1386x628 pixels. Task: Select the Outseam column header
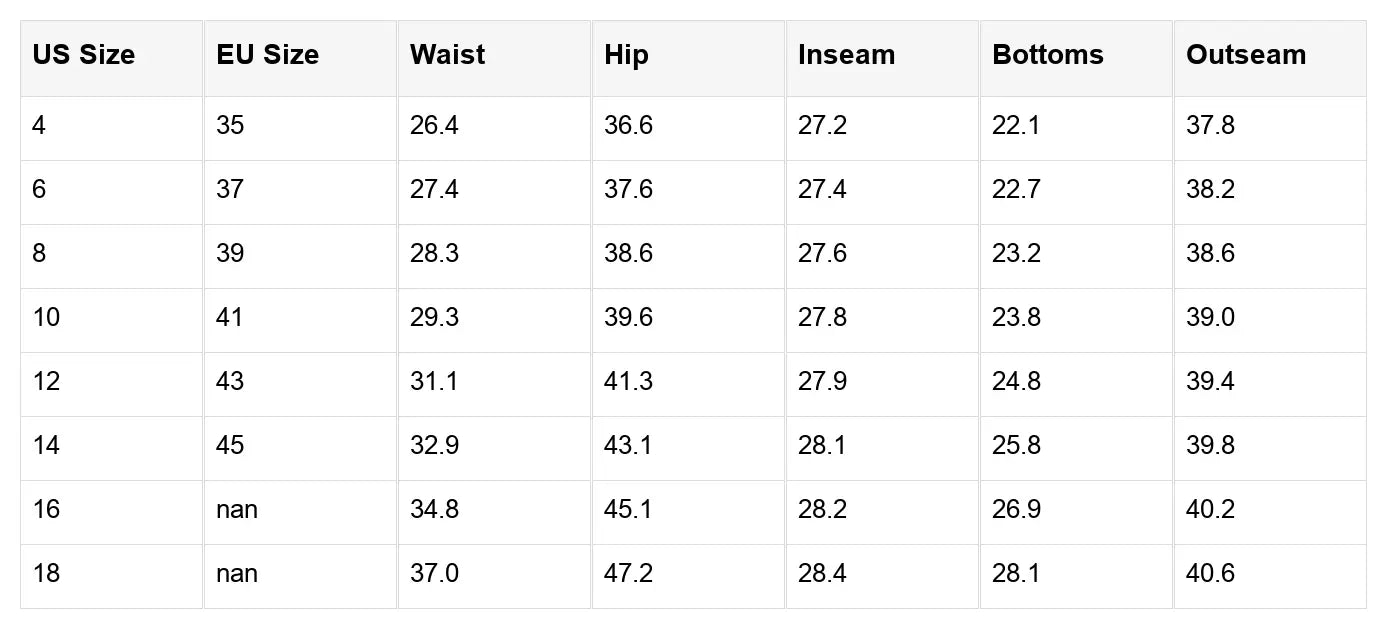[1245, 55]
